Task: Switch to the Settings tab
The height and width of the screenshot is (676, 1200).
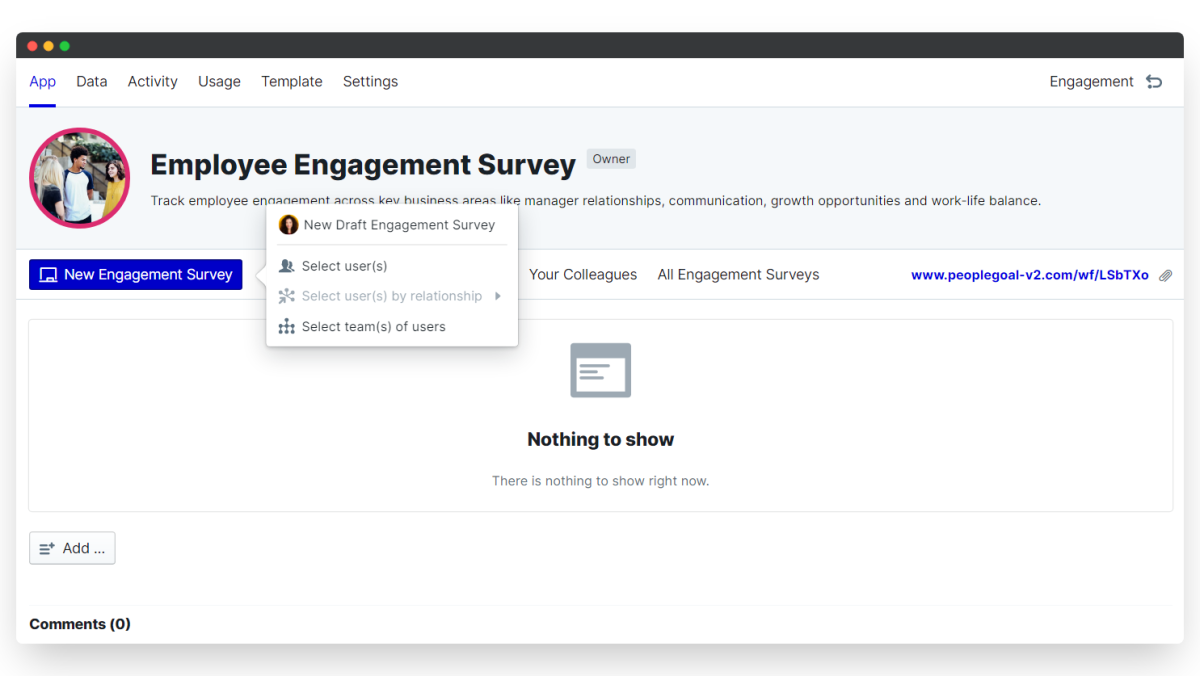Action: point(370,82)
